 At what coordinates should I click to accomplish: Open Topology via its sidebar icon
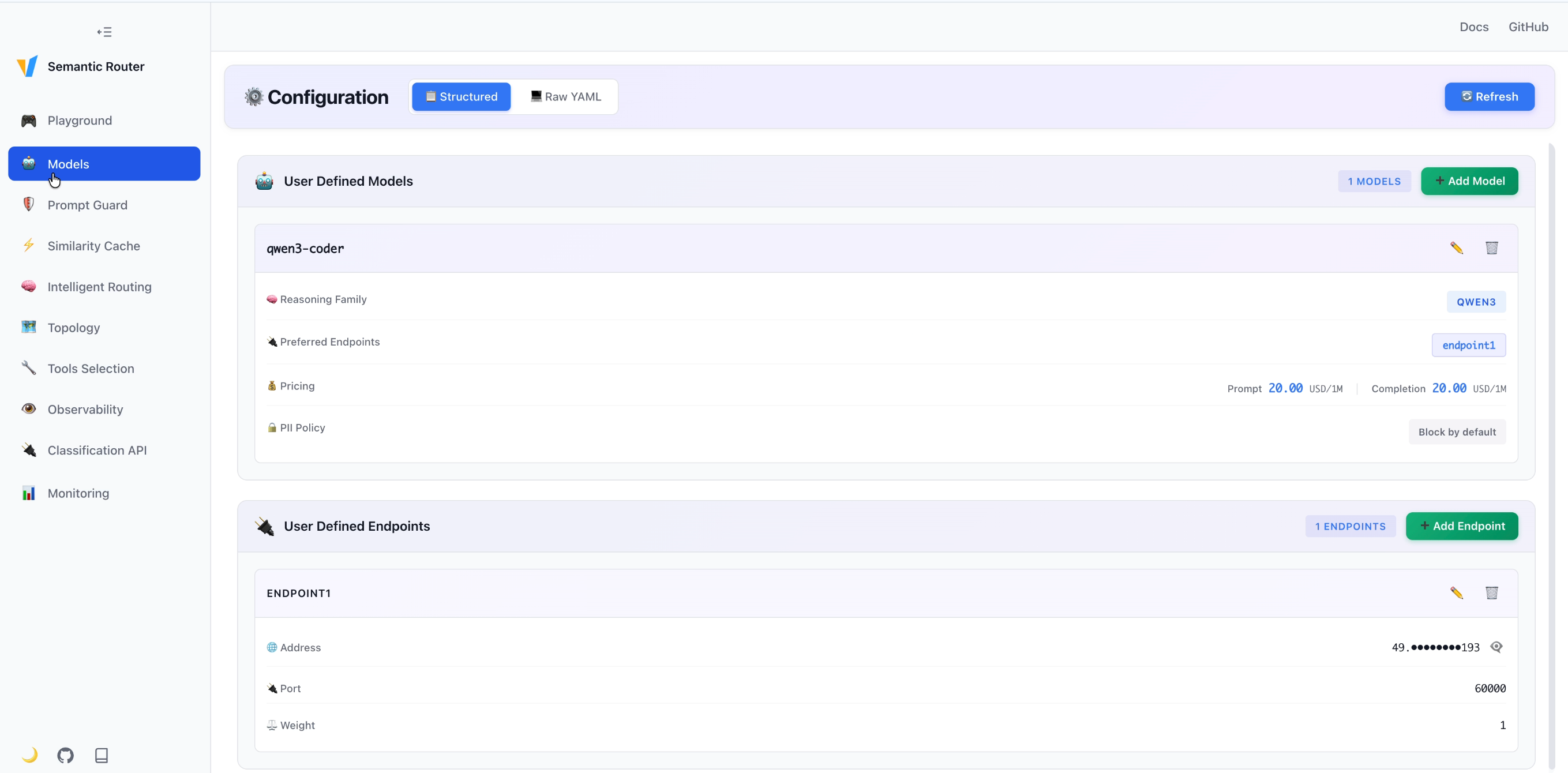pyautogui.click(x=28, y=327)
